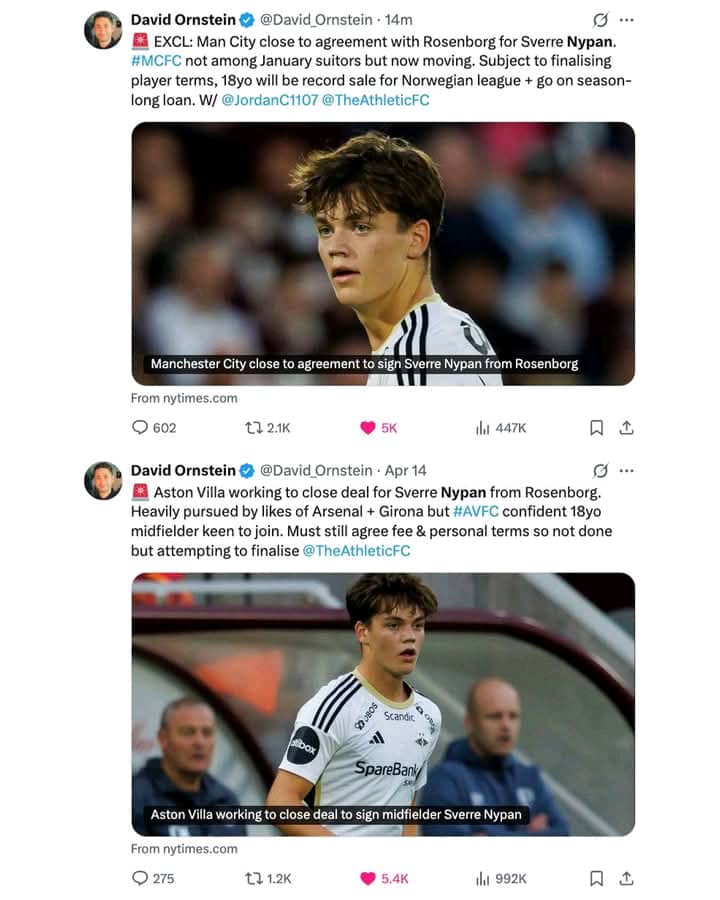The width and height of the screenshot is (720, 900).
Task: Open Grok icon on first tweet
Action: point(600,20)
